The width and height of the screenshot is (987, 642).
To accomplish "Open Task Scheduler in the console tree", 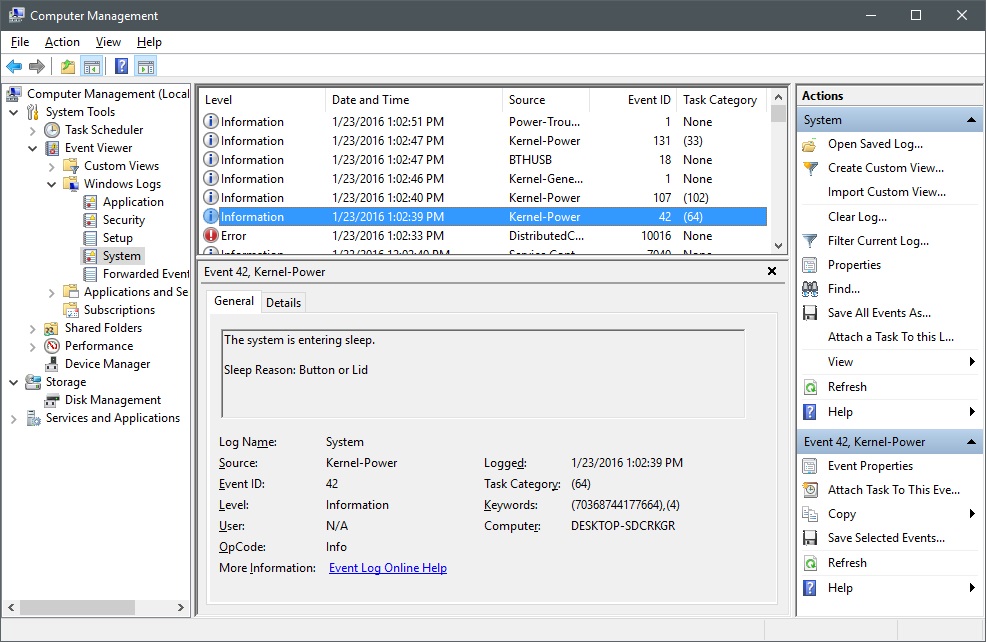I will pos(103,130).
